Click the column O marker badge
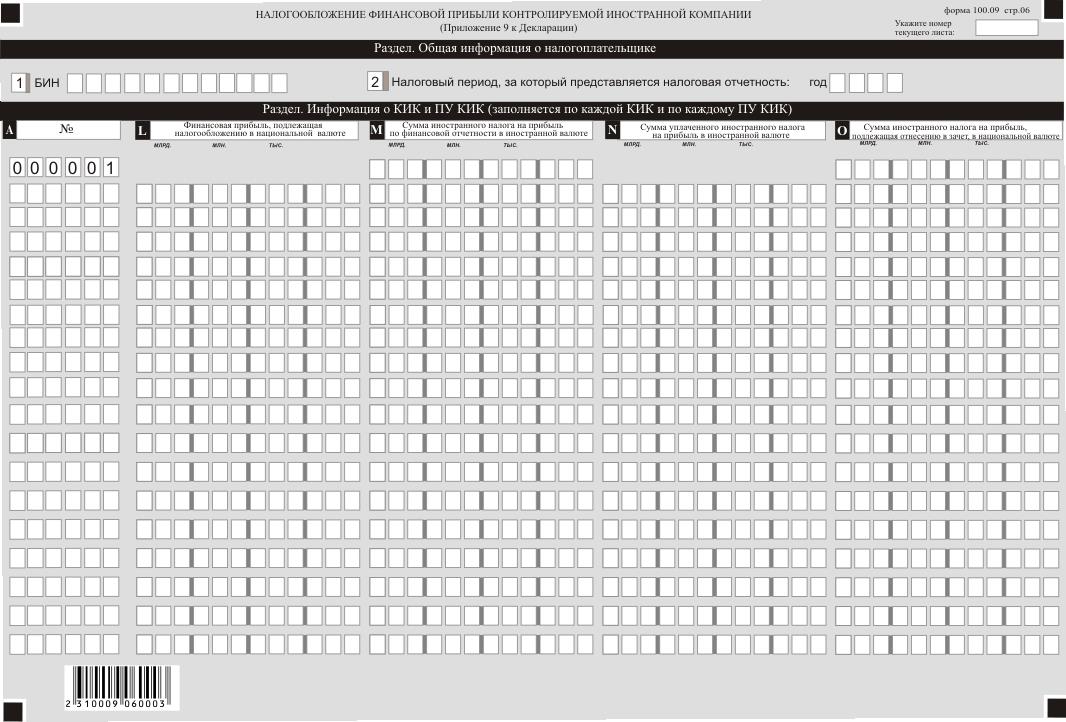Image resolution: width=1066 pixels, height=722 pixels. click(x=842, y=130)
